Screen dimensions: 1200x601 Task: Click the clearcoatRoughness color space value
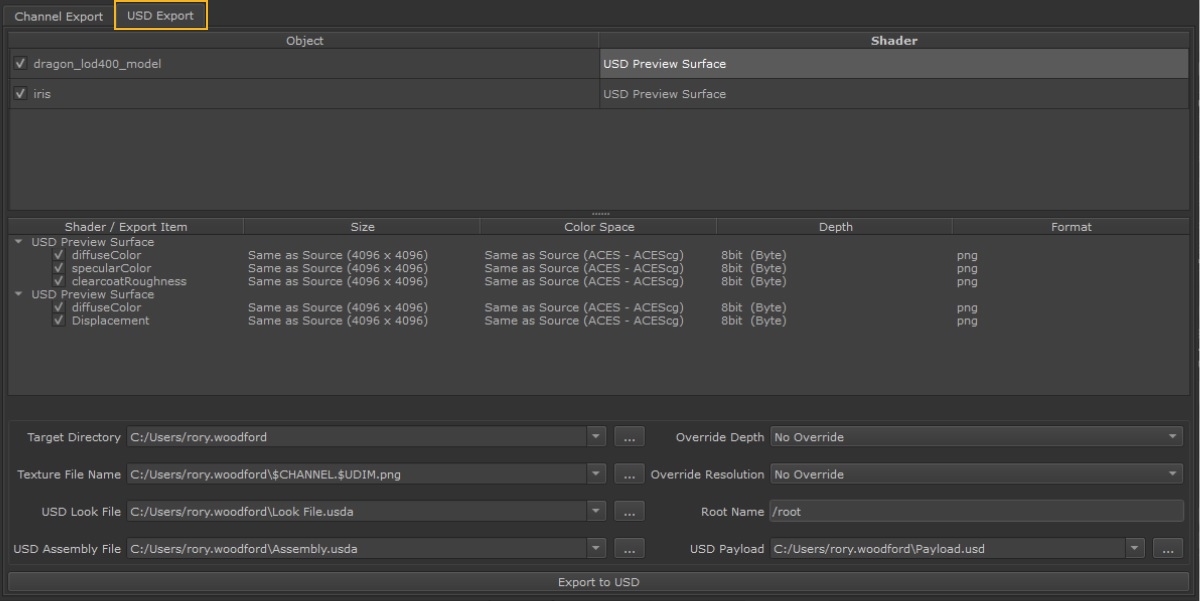584,281
